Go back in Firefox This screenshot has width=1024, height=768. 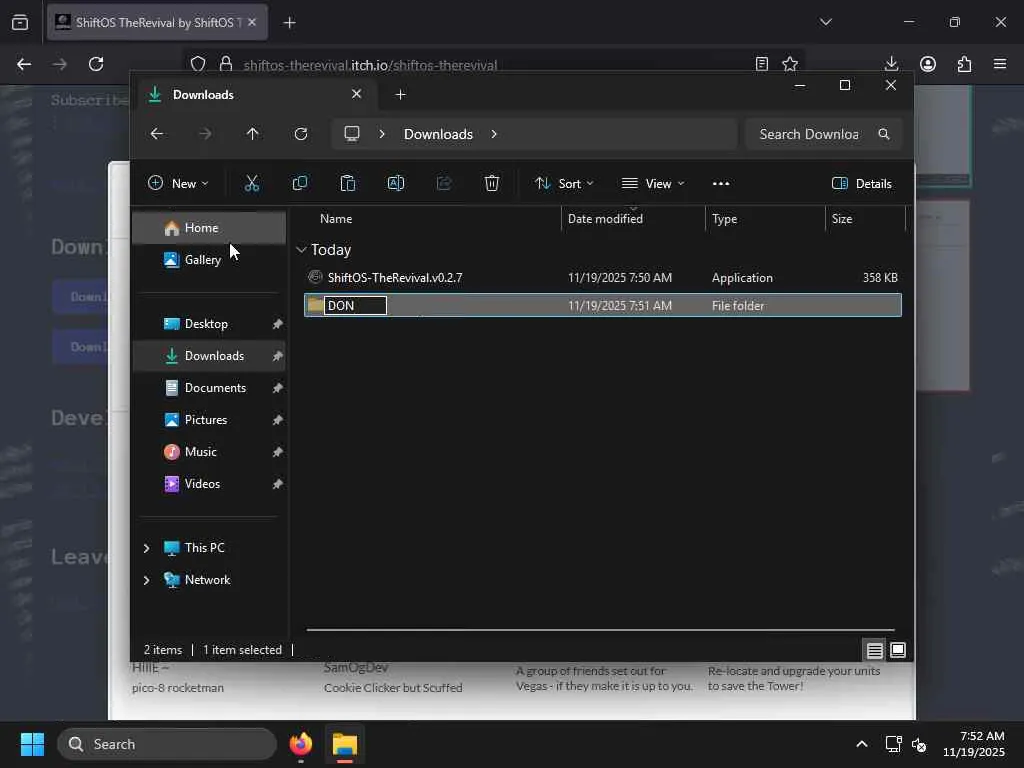[24, 64]
